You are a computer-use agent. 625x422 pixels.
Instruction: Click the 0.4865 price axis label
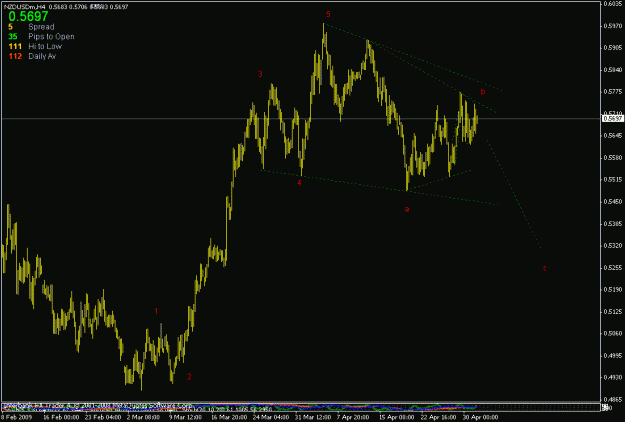[x=613, y=400]
